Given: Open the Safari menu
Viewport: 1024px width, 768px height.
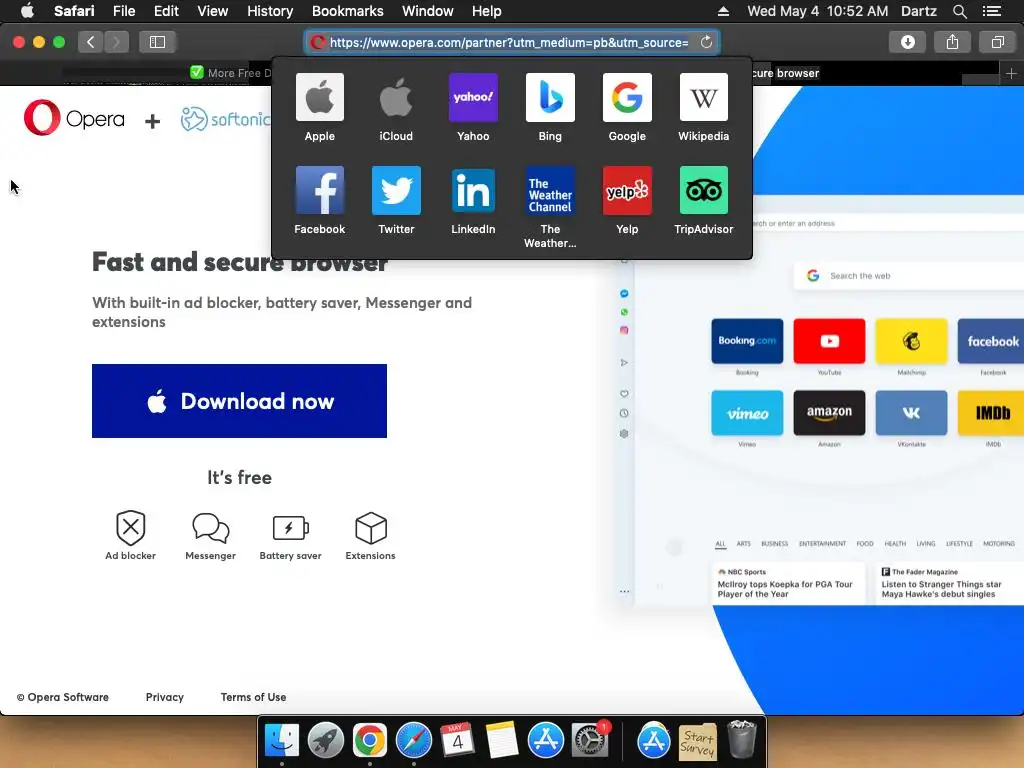Looking at the screenshot, I should [x=74, y=11].
